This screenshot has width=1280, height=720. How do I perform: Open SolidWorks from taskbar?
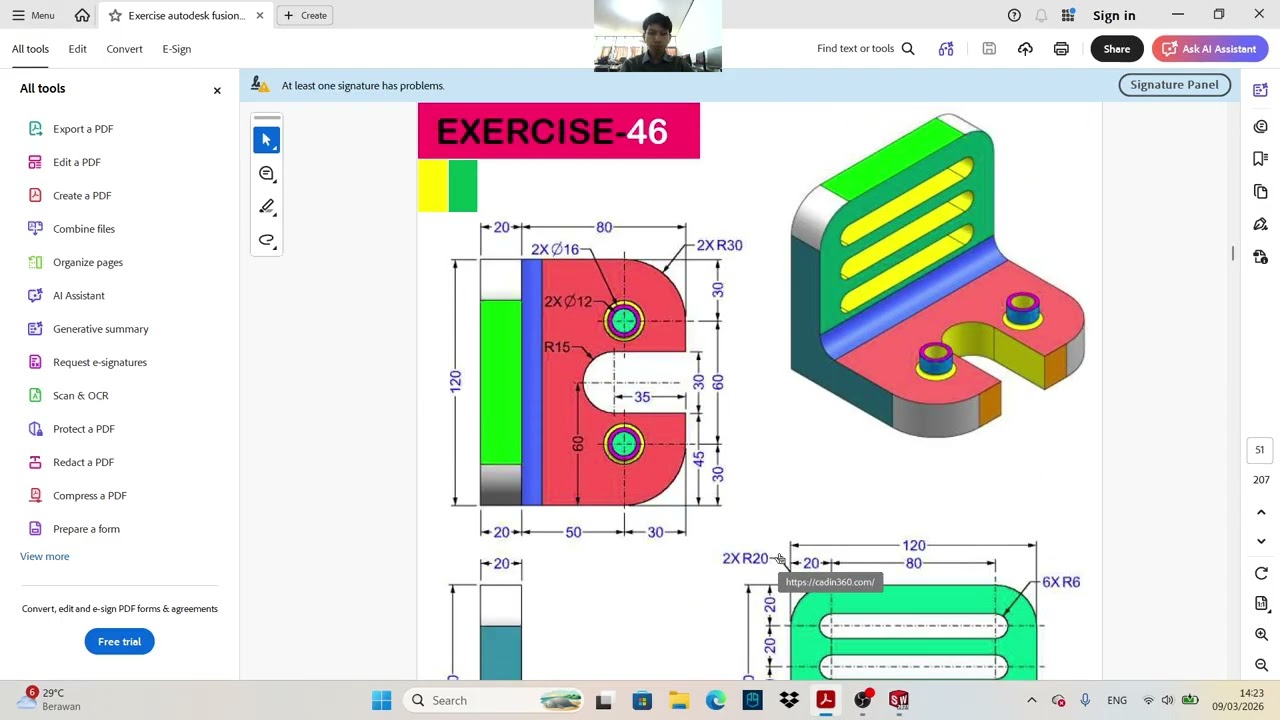899,700
